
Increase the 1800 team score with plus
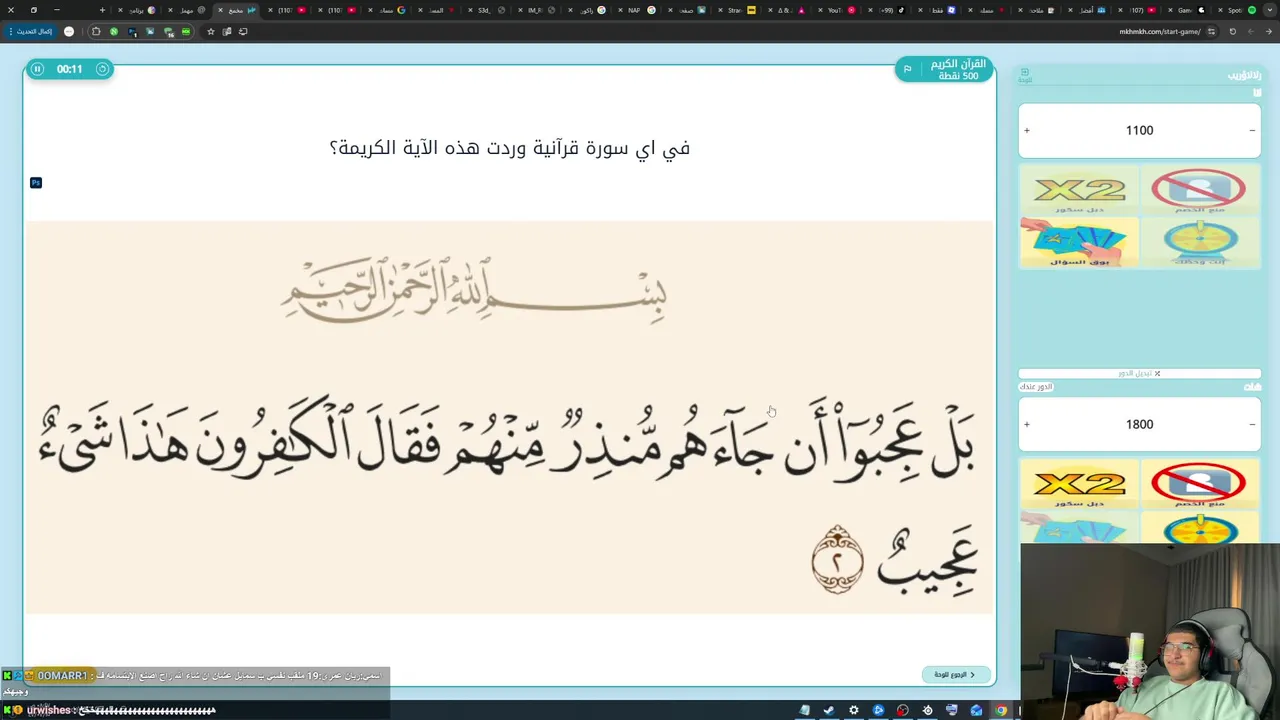(x=1027, y=424)
